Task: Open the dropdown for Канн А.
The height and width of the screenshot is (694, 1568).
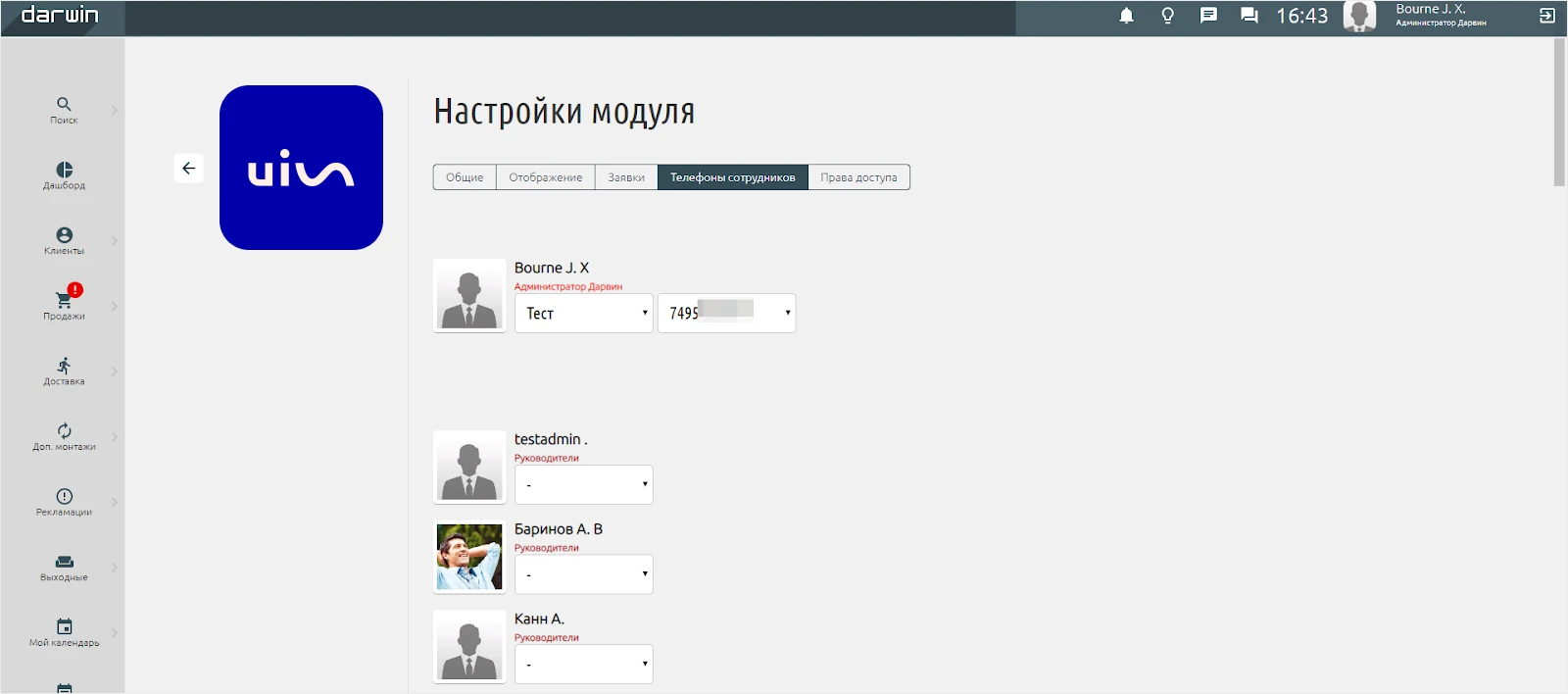Action: coord(584,665)
